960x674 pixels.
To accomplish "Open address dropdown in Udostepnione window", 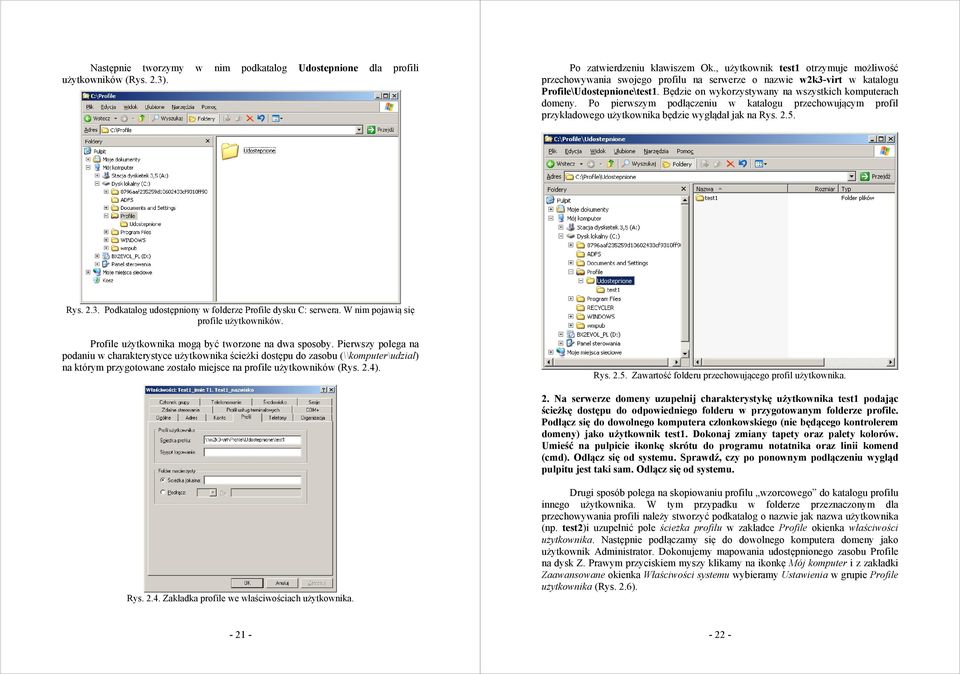I will coord(851,176).
